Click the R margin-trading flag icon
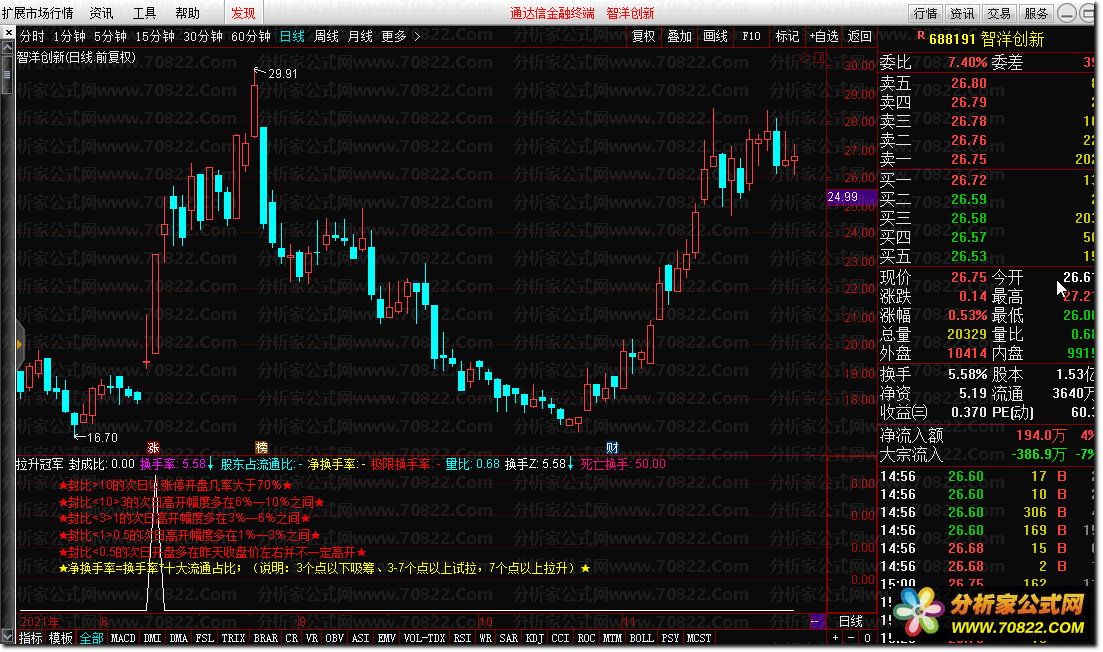 [921, 36]
